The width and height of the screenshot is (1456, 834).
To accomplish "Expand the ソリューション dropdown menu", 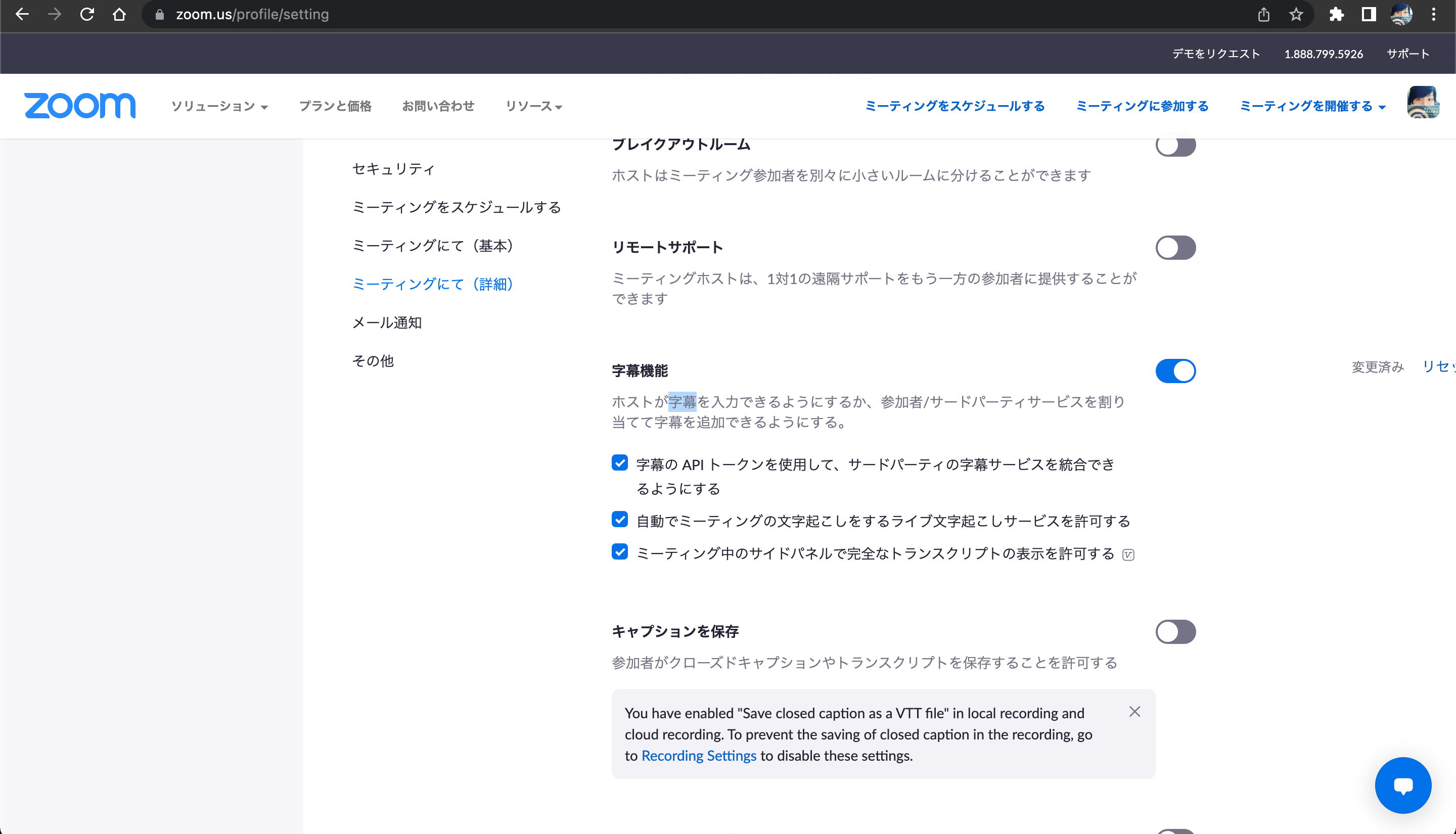I will pos(219,106).
